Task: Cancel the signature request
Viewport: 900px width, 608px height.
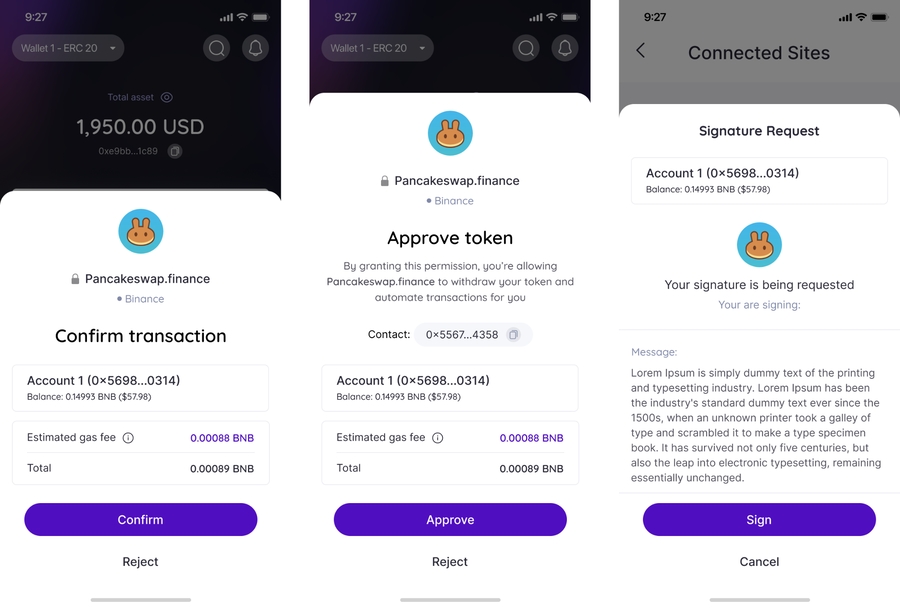Action: click(x=759, y=561)
